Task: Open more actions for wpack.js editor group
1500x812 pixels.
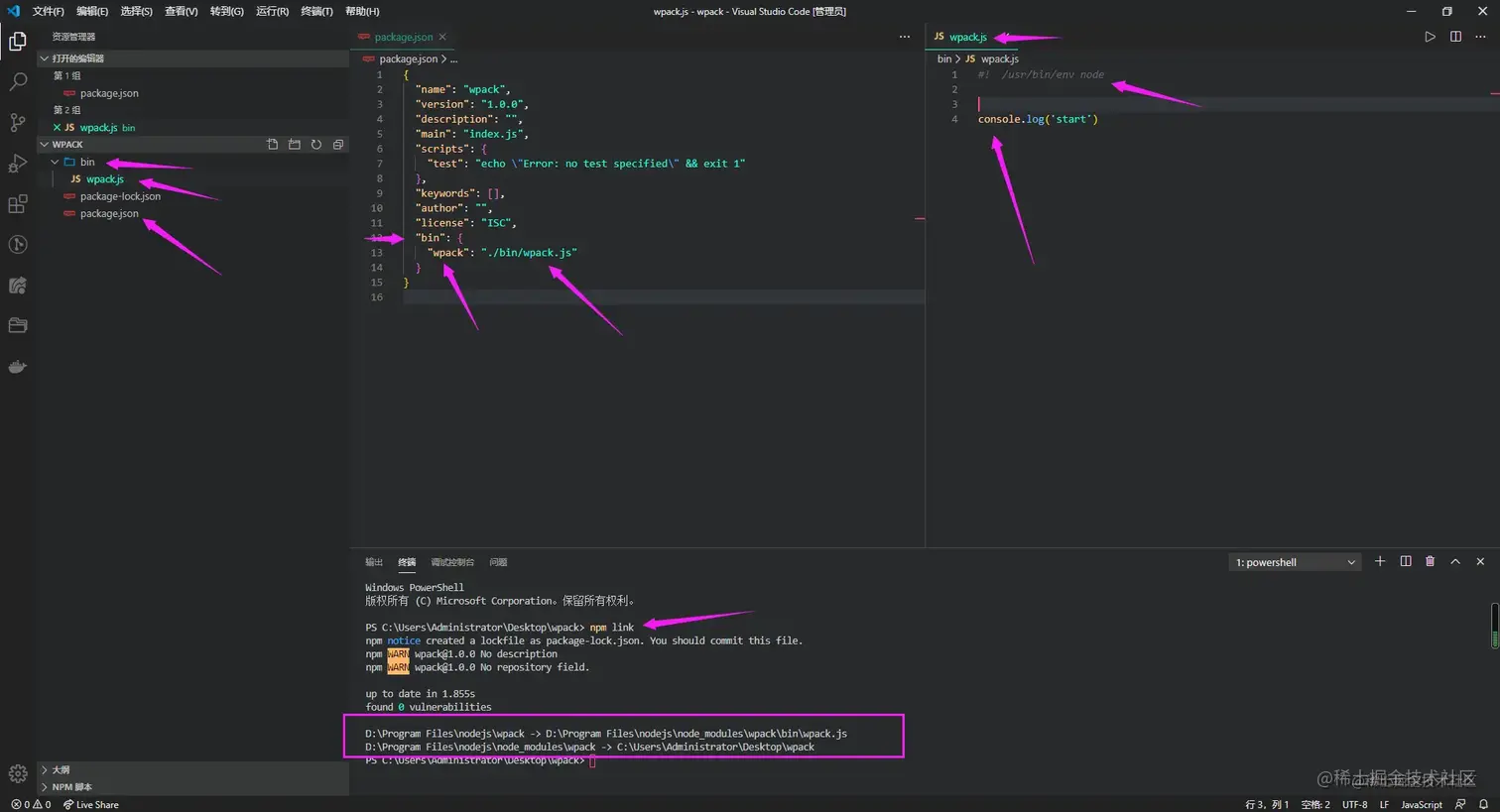Action: pyautogui.click(x=1481, y=37)
